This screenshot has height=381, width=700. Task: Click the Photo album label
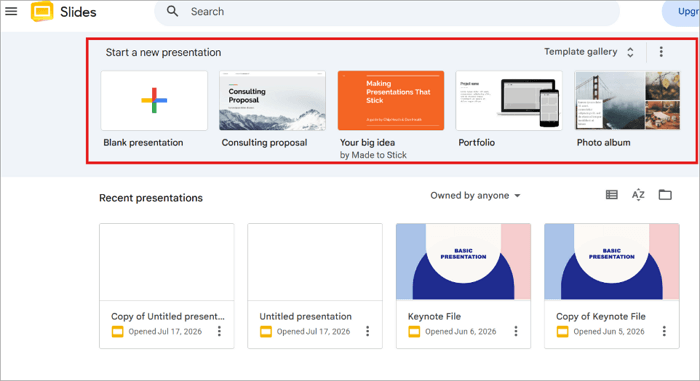pos(604,142)
